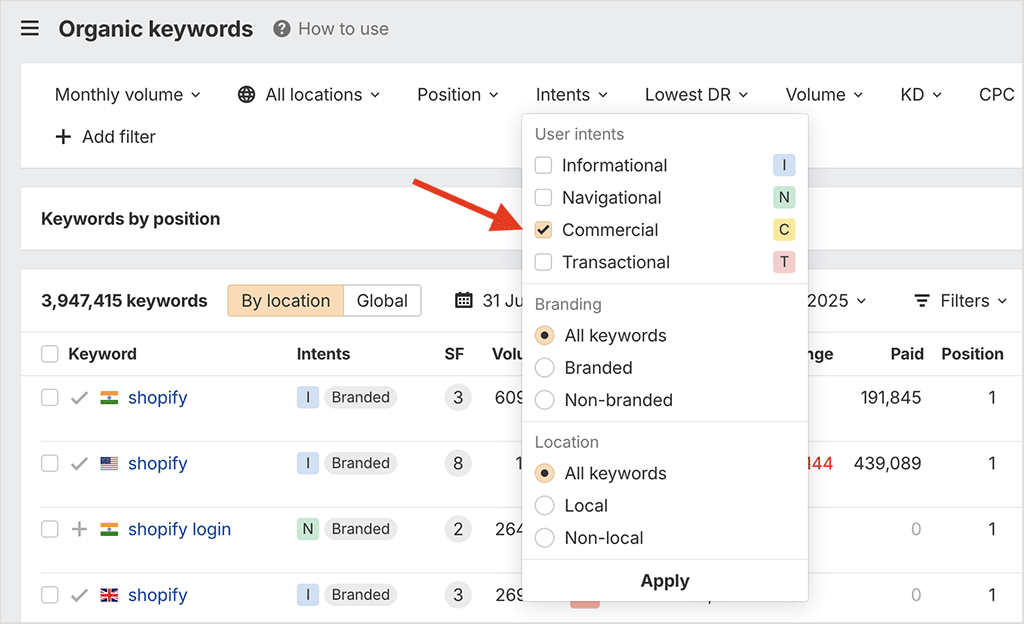
Task: Open the How to use link
Action: pyautogui.click(x=344, y=29)
